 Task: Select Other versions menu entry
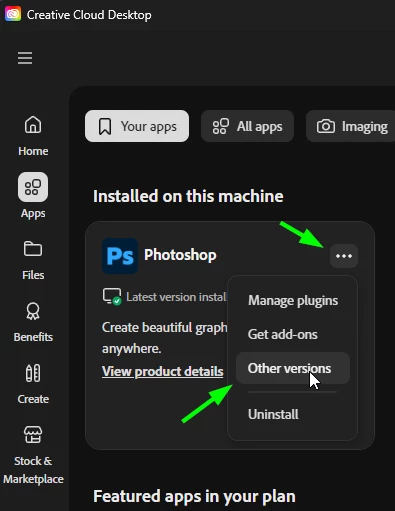point(293,368)
